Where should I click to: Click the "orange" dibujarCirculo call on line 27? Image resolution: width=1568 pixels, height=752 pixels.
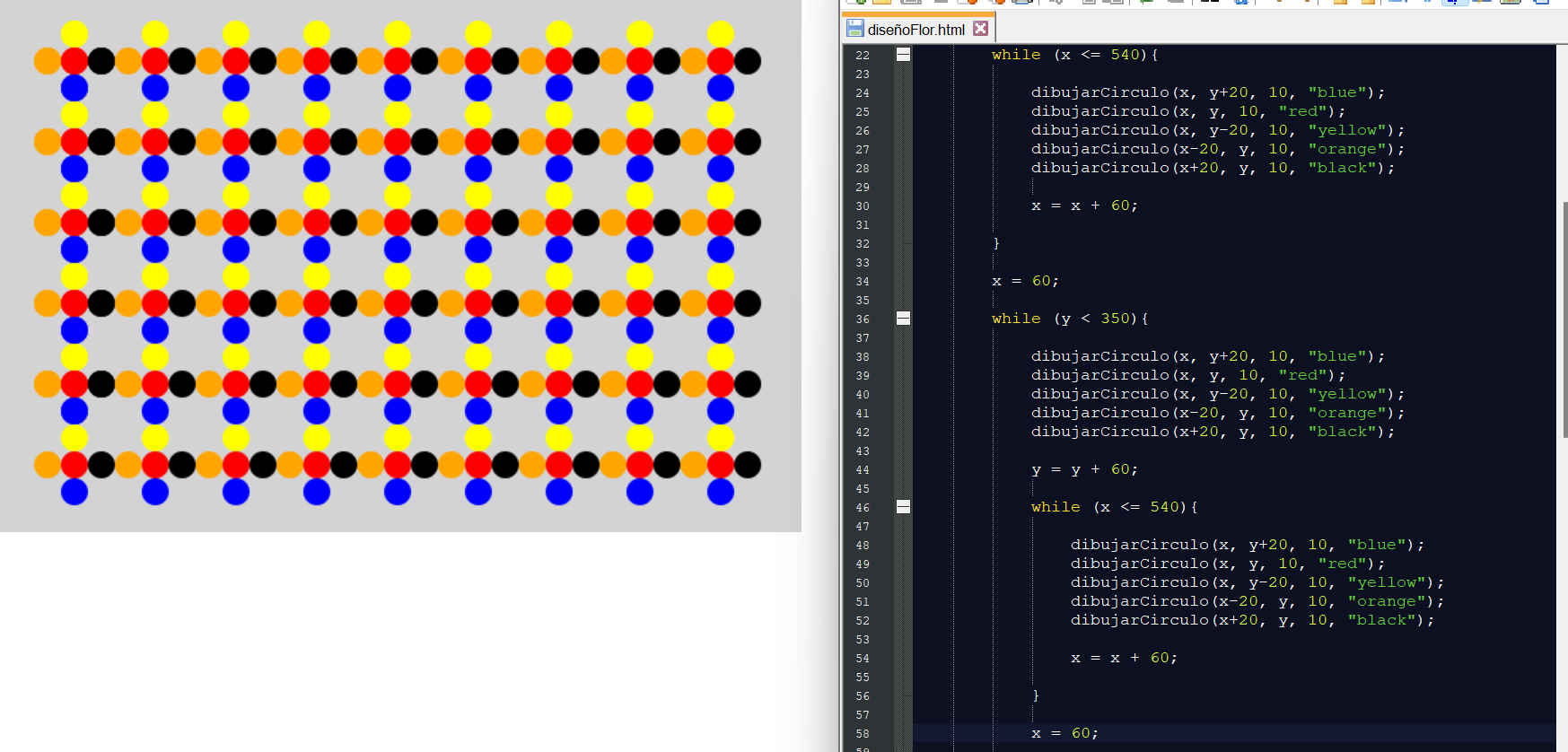tap(1218, 149)
